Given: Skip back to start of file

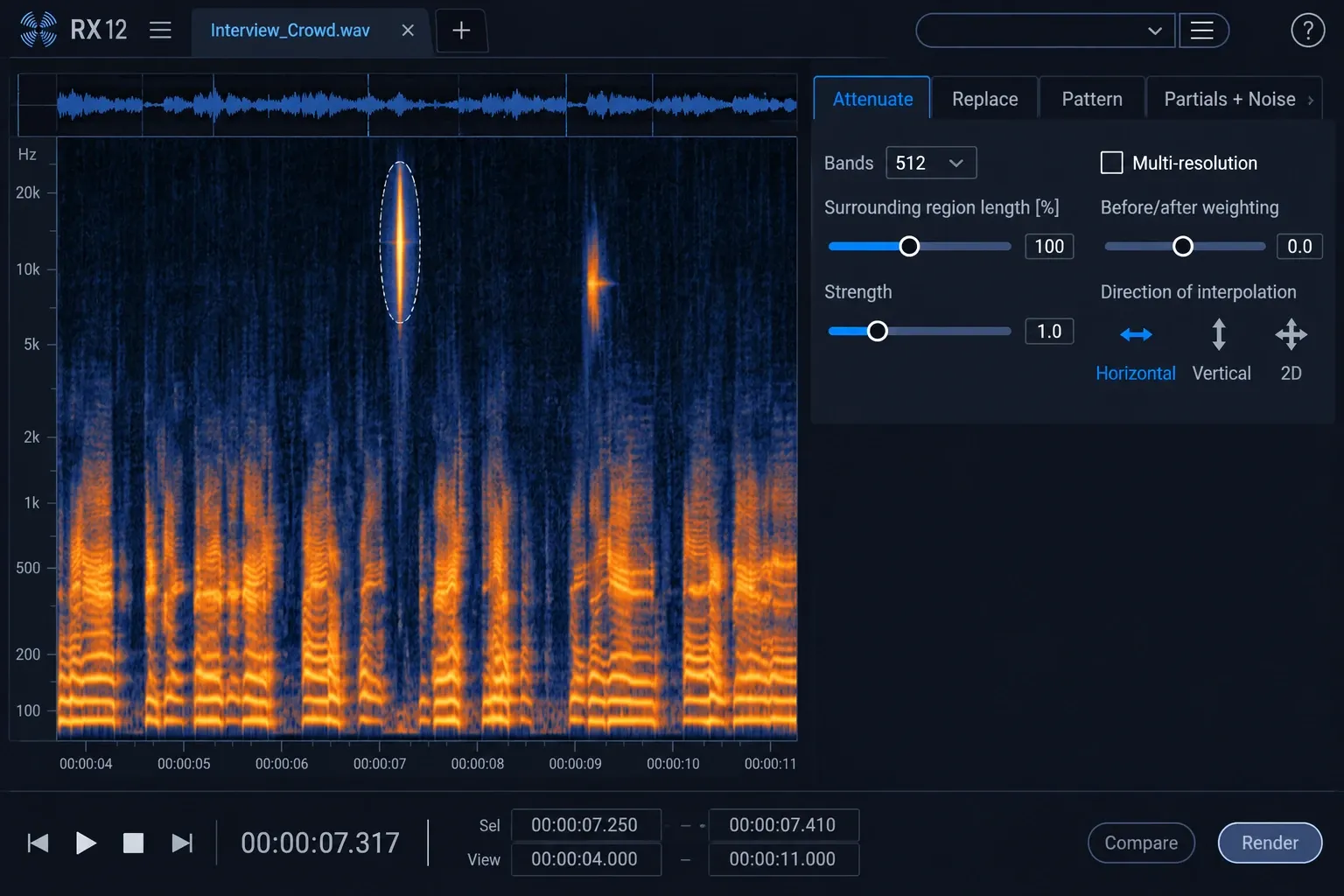Looking at the screenshot, I should coord(38,843).
